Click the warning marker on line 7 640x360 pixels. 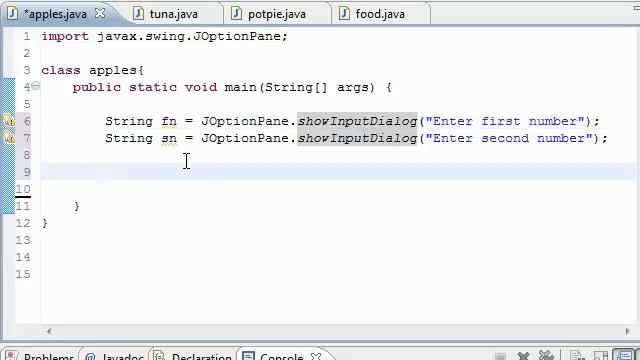click(8, 138)
